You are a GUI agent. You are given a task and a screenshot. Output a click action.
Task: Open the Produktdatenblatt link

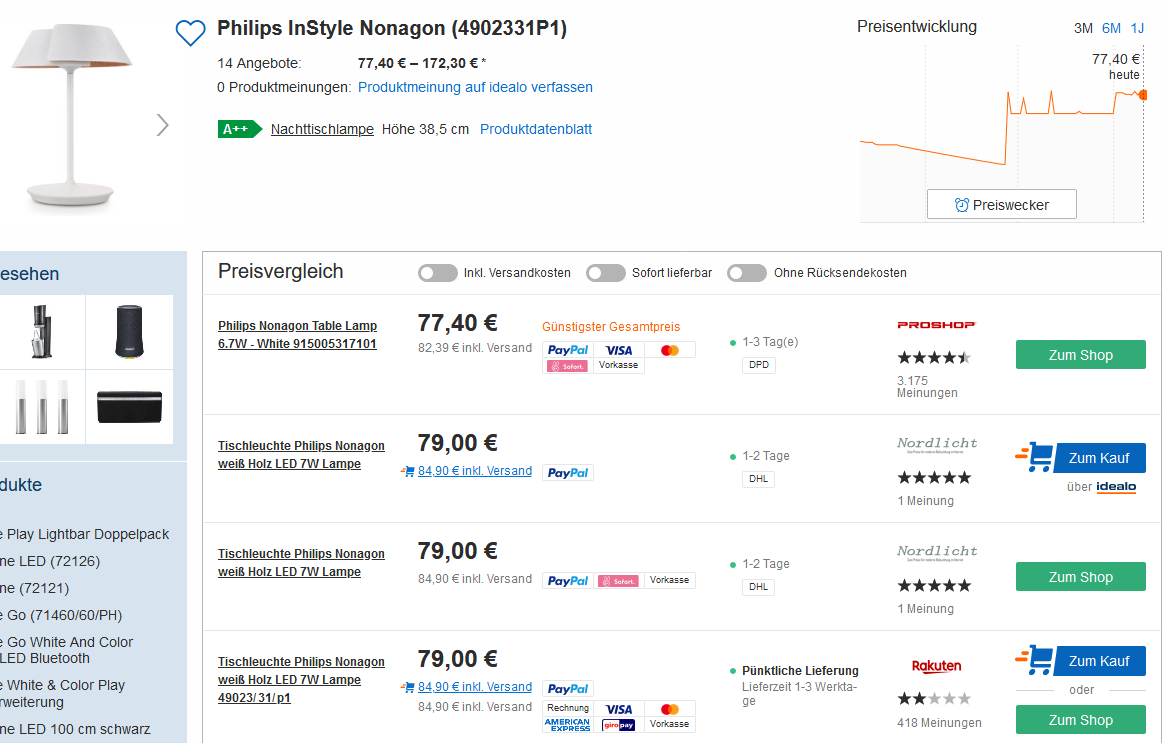[536, 129]
